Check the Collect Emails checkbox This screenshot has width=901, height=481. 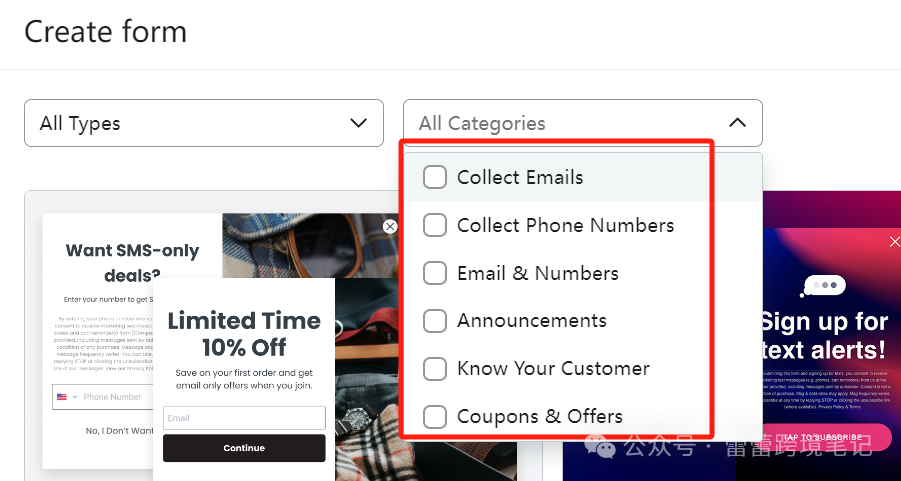pyautogui.click(x=435, y=177)
